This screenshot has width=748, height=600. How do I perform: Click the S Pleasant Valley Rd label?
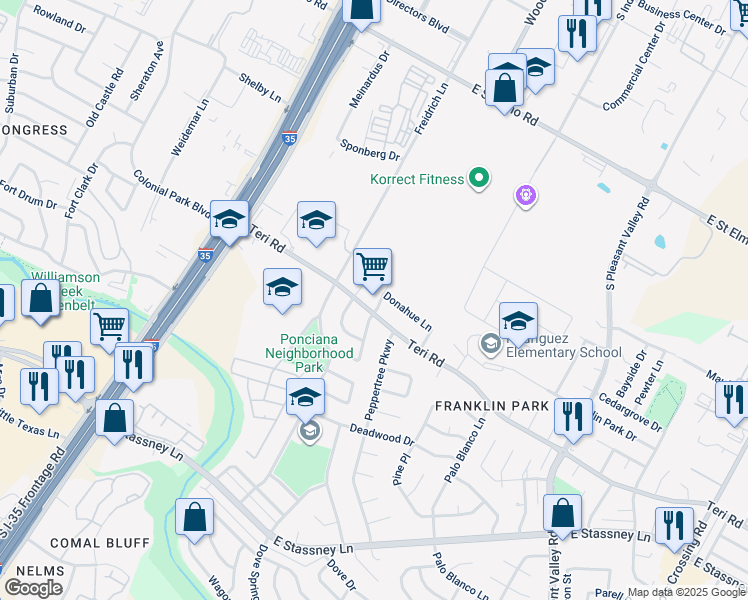(628, 244)
